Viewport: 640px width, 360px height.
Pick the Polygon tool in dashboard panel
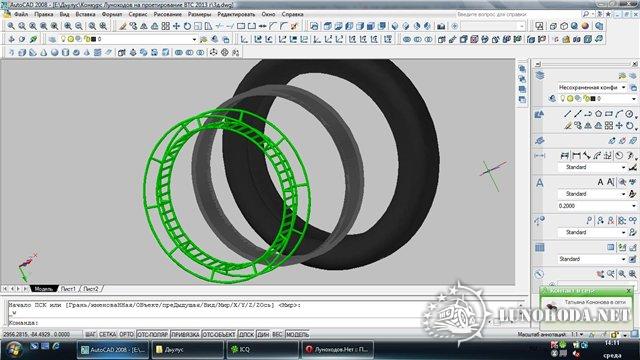coord(598,114)
